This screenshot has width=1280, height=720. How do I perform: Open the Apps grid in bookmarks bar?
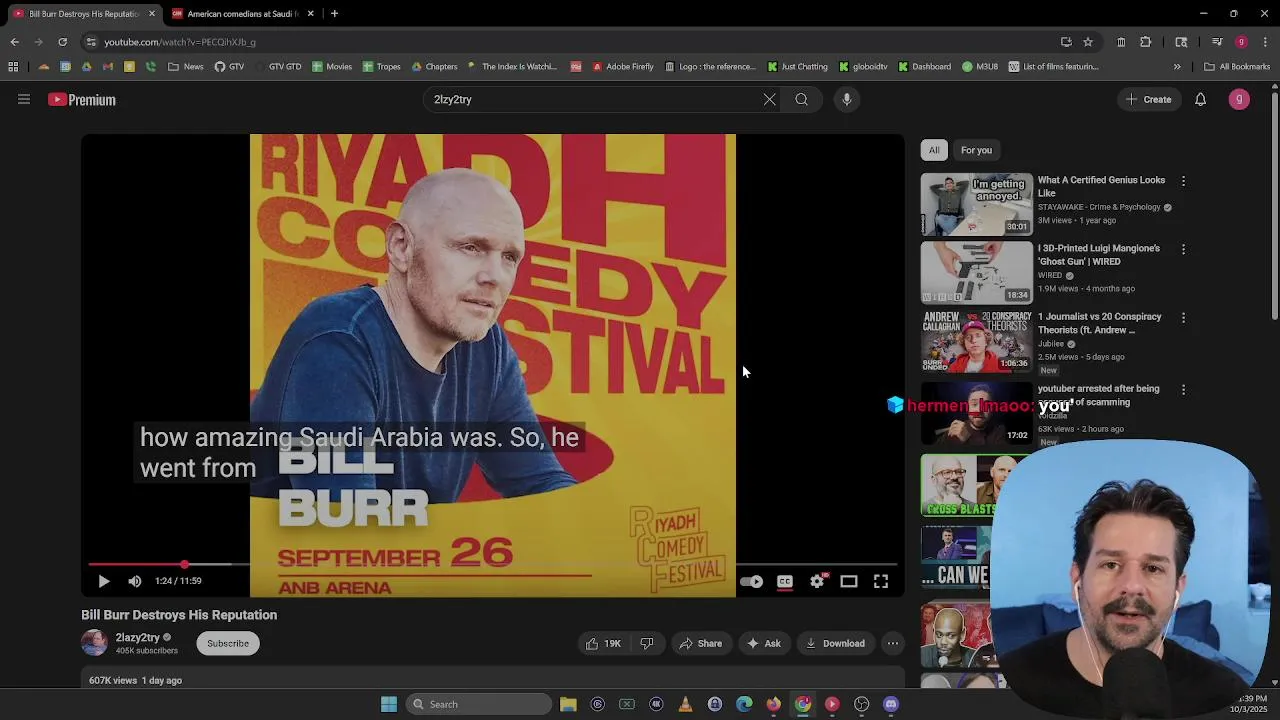point(13,67)
